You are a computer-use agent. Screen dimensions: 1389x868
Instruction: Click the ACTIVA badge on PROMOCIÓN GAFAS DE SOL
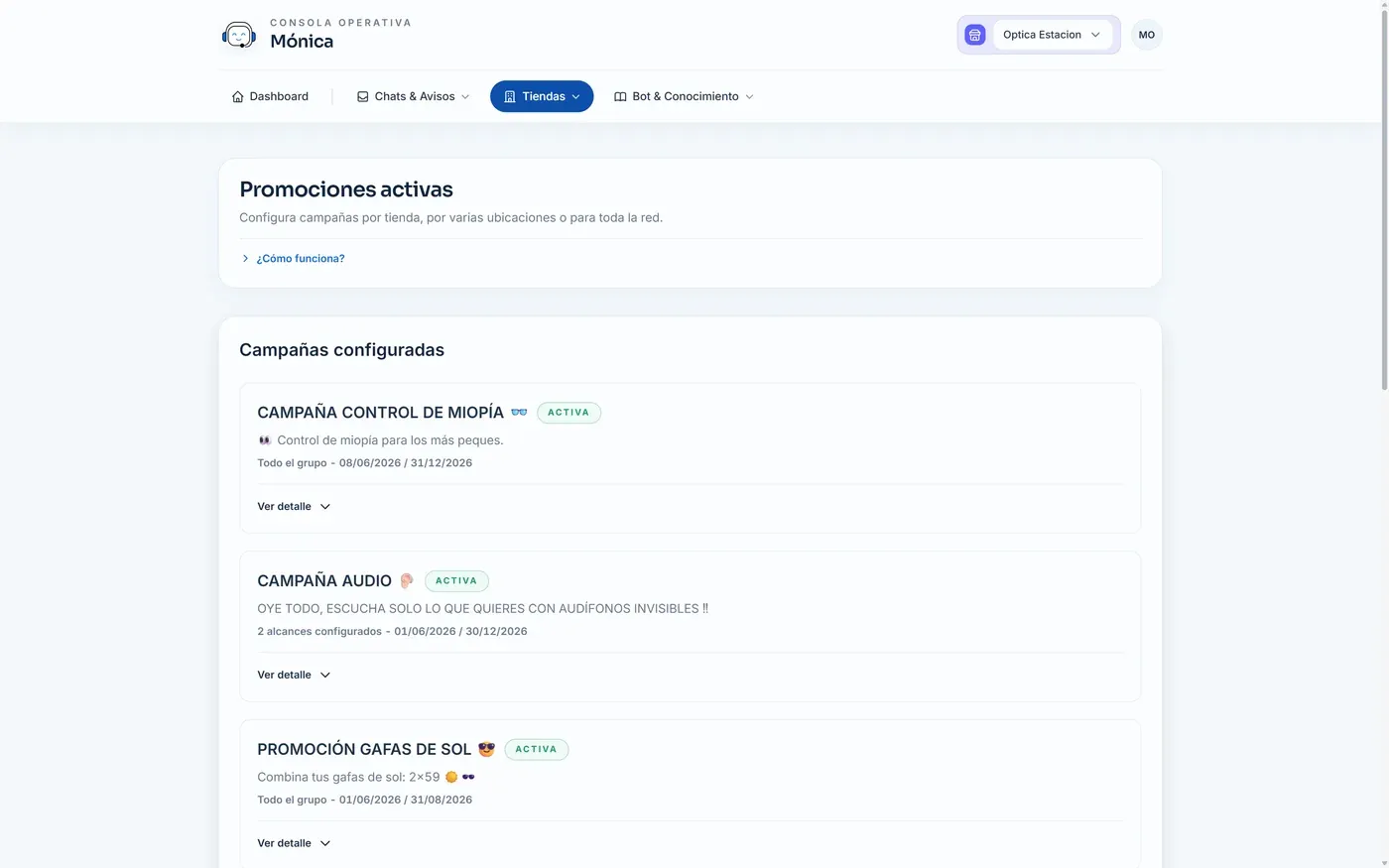(537, 749)
